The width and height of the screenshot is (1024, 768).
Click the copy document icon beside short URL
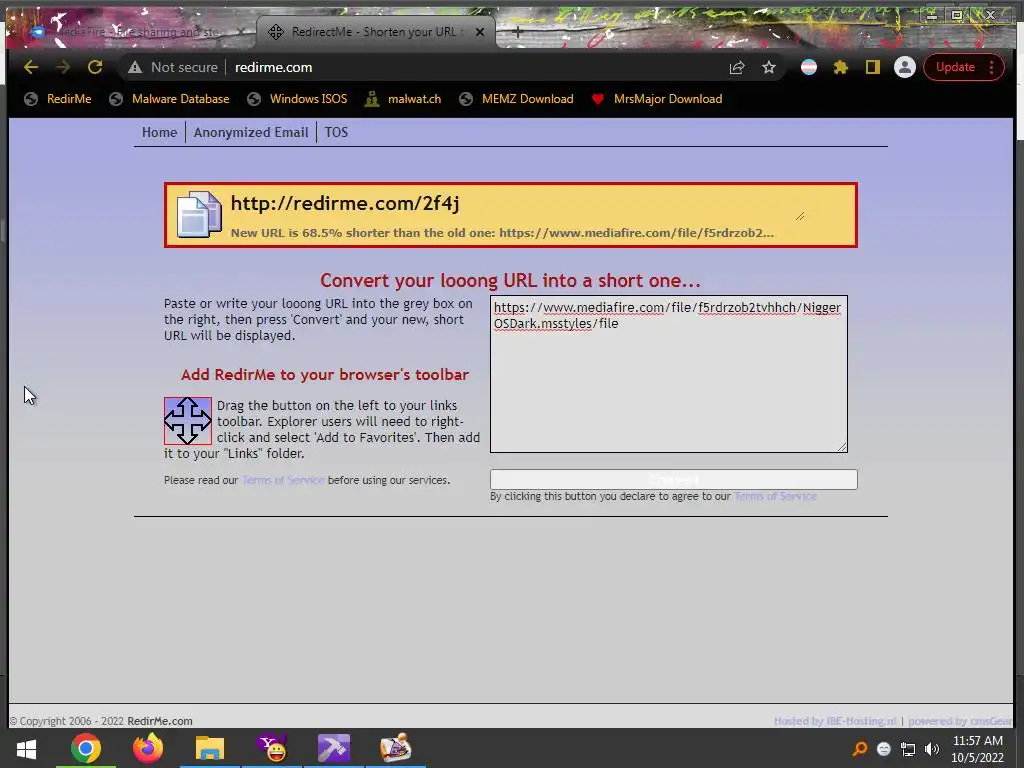point(199,215)
